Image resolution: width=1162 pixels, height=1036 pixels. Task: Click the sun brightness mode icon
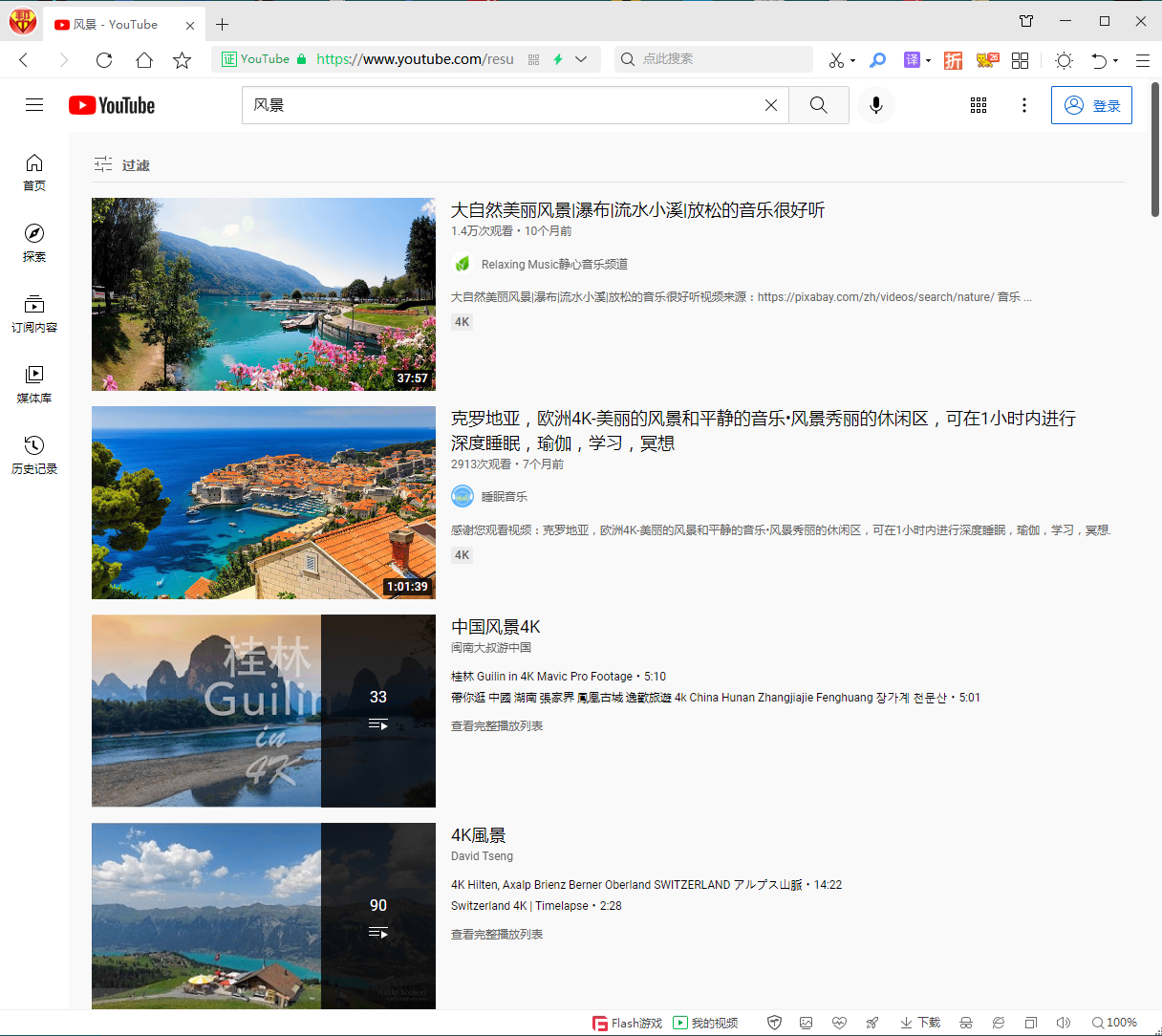tap(1064, 60)
